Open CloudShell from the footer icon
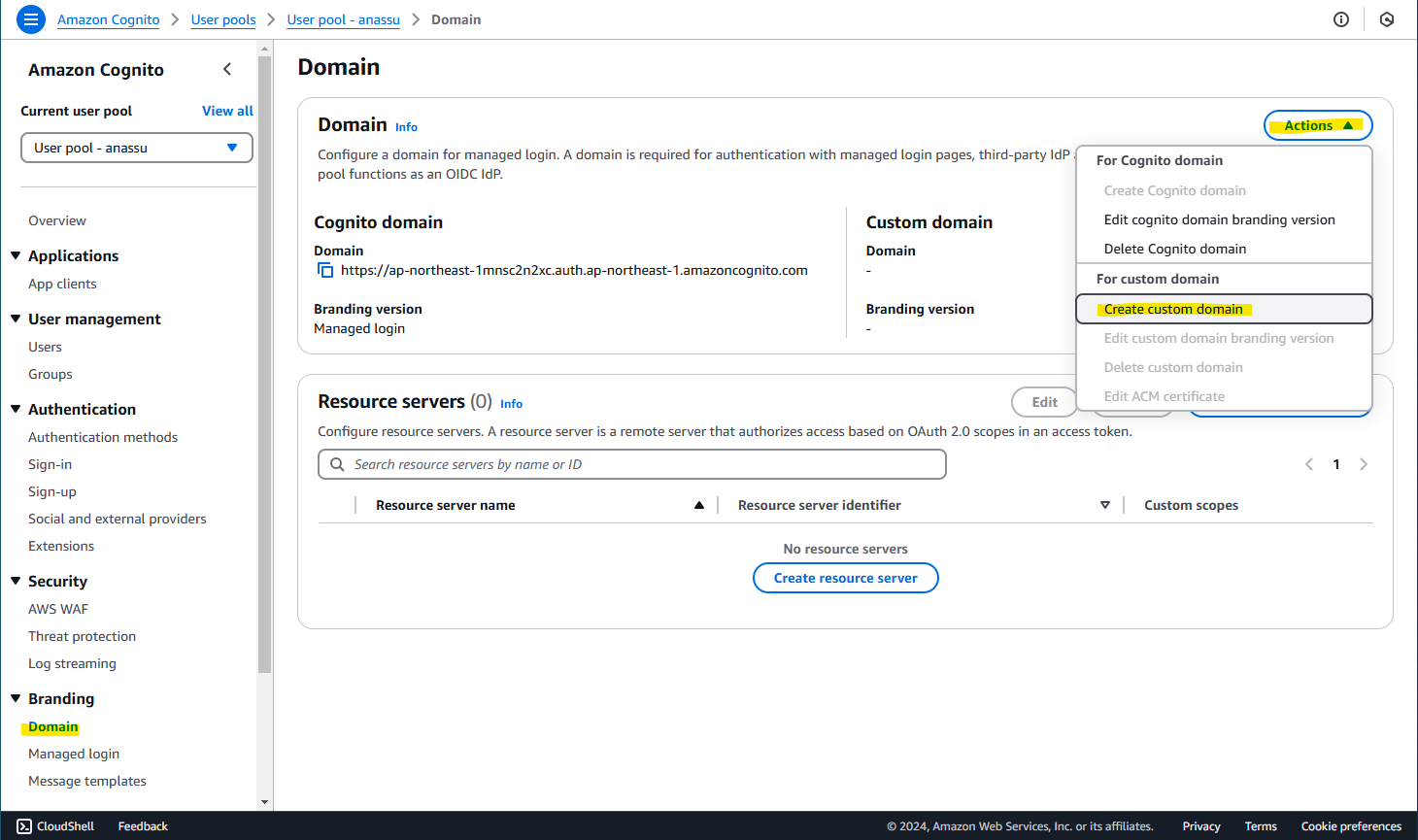The image size is (1418, 840). click(x=24, y=825)
